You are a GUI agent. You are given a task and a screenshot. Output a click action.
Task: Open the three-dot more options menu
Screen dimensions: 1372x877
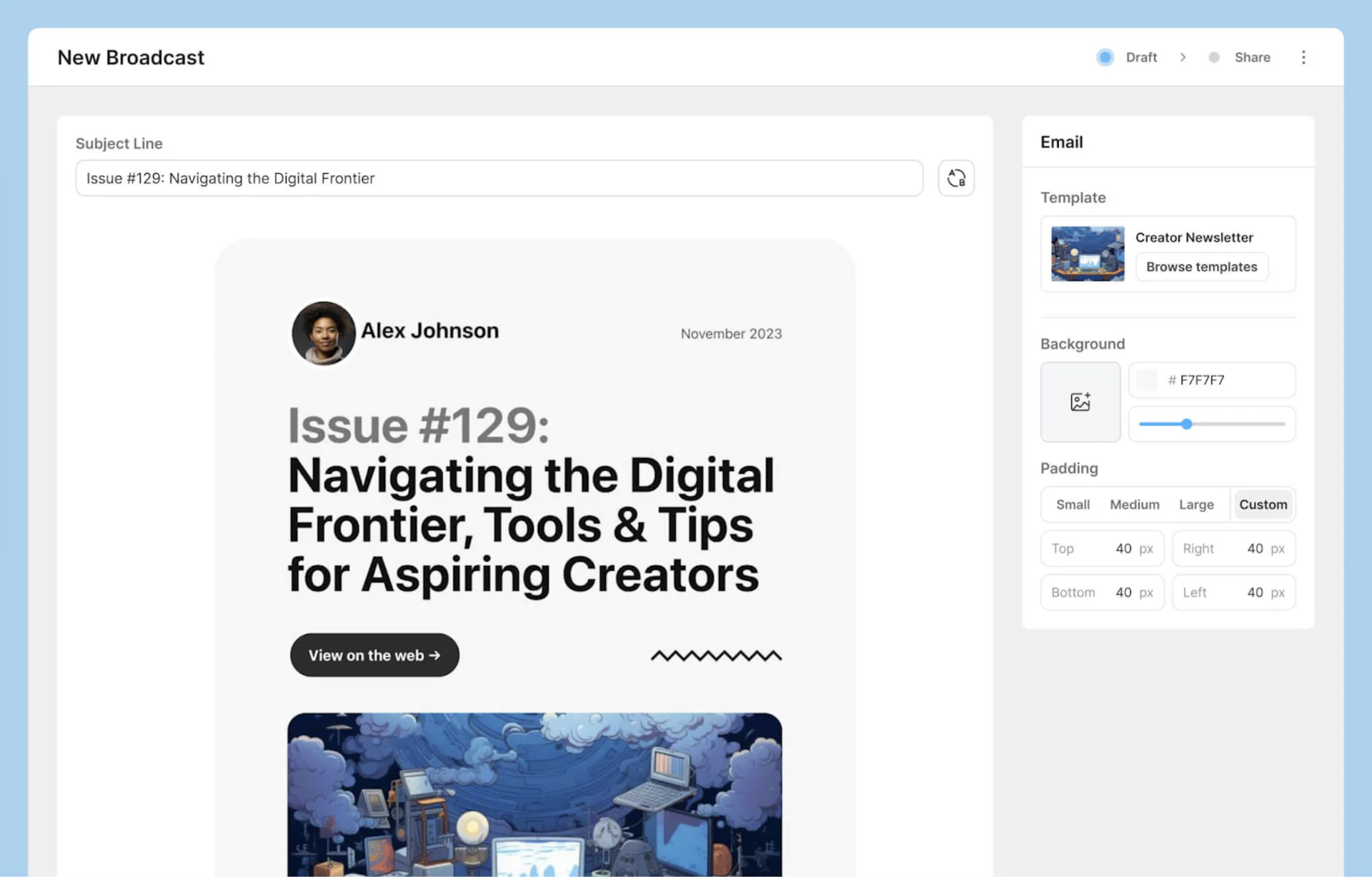click(1303, 57)
